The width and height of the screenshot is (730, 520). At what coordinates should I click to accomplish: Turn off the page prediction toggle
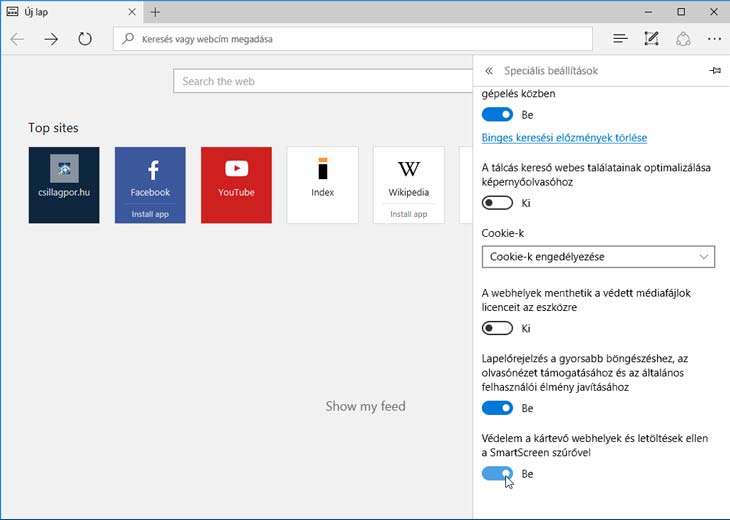(497, 408)
